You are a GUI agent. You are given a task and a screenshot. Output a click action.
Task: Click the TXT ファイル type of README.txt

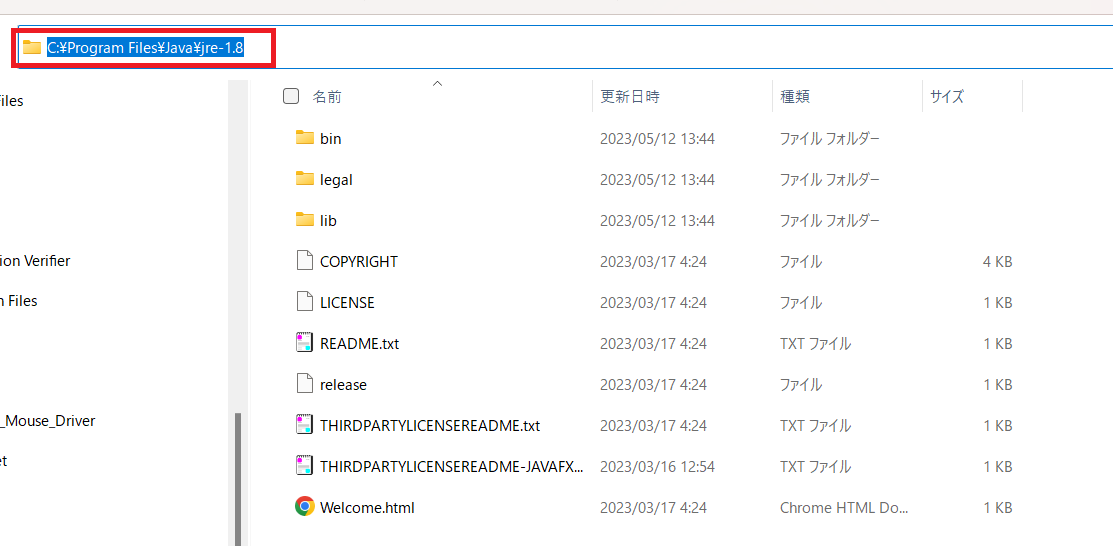pos(816,344)
